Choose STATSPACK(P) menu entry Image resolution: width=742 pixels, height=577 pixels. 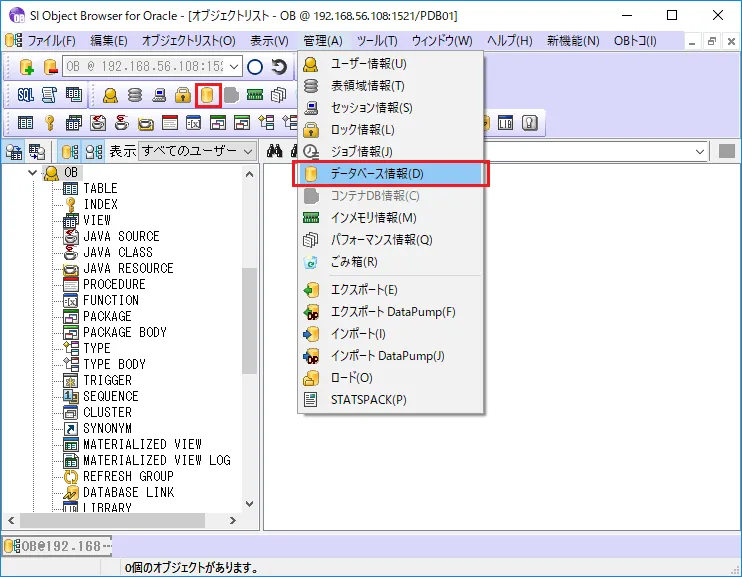[x=391, y=400]
